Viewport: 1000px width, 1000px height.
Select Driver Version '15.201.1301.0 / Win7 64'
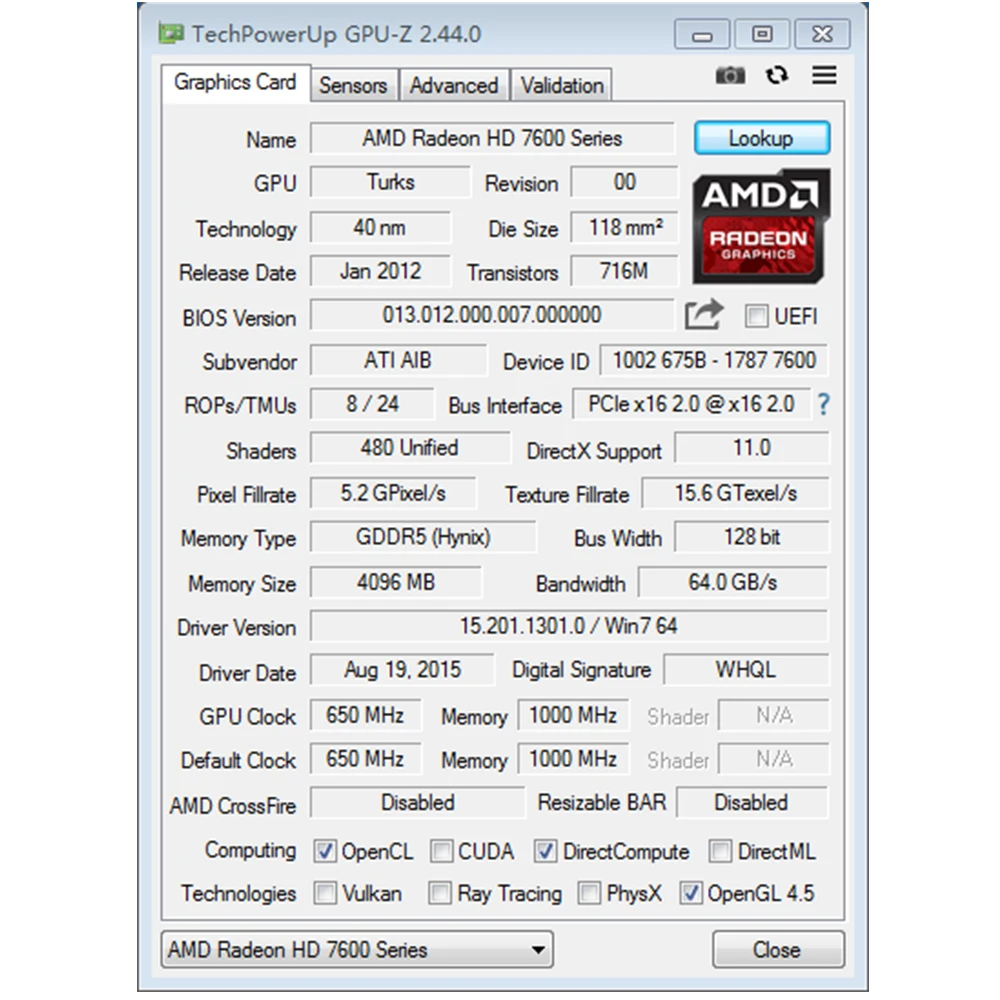pos(569,626)
